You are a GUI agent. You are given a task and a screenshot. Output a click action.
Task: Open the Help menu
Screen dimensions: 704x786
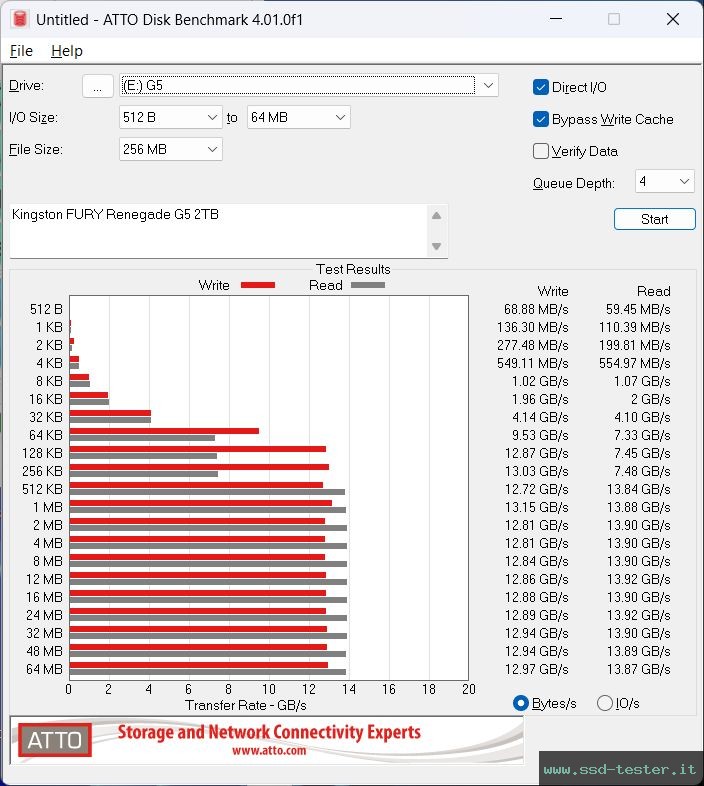[x=67, y=51]
